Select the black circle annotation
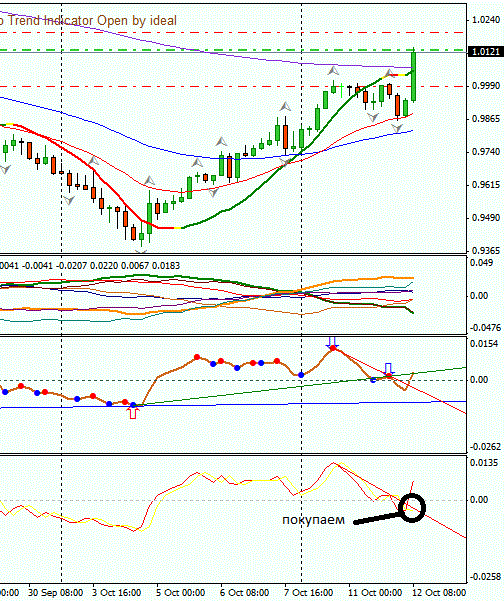The image size is (504, 601). pos(412,507)
